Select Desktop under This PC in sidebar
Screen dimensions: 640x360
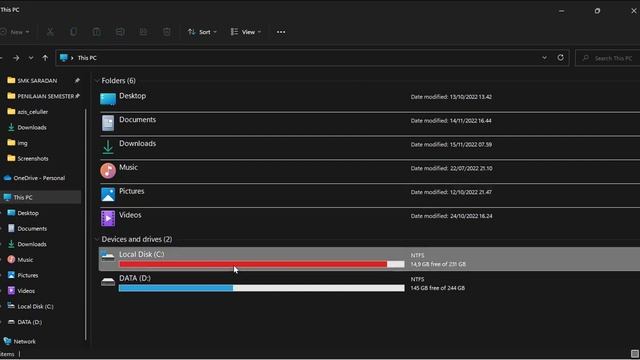28,213
